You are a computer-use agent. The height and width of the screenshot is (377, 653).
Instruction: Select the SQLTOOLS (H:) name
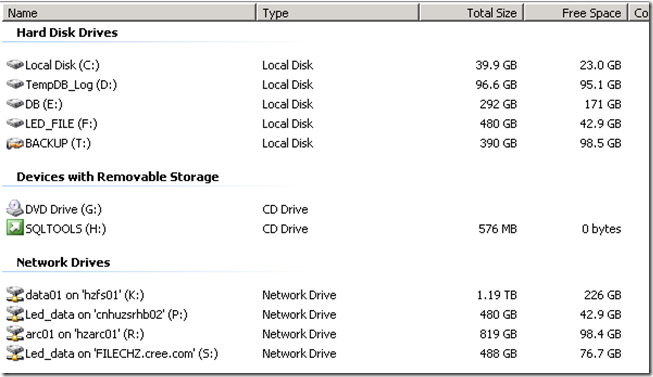(65, 229)
